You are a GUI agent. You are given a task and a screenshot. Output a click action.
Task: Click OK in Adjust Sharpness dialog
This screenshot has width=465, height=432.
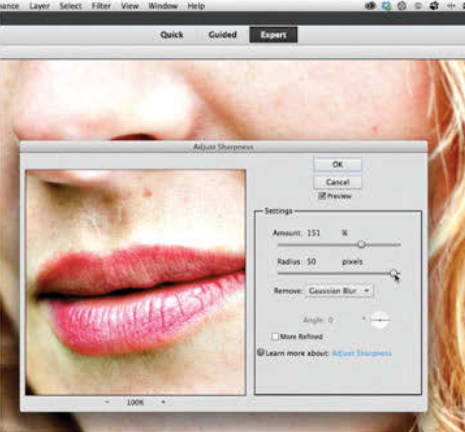[337, 164]
